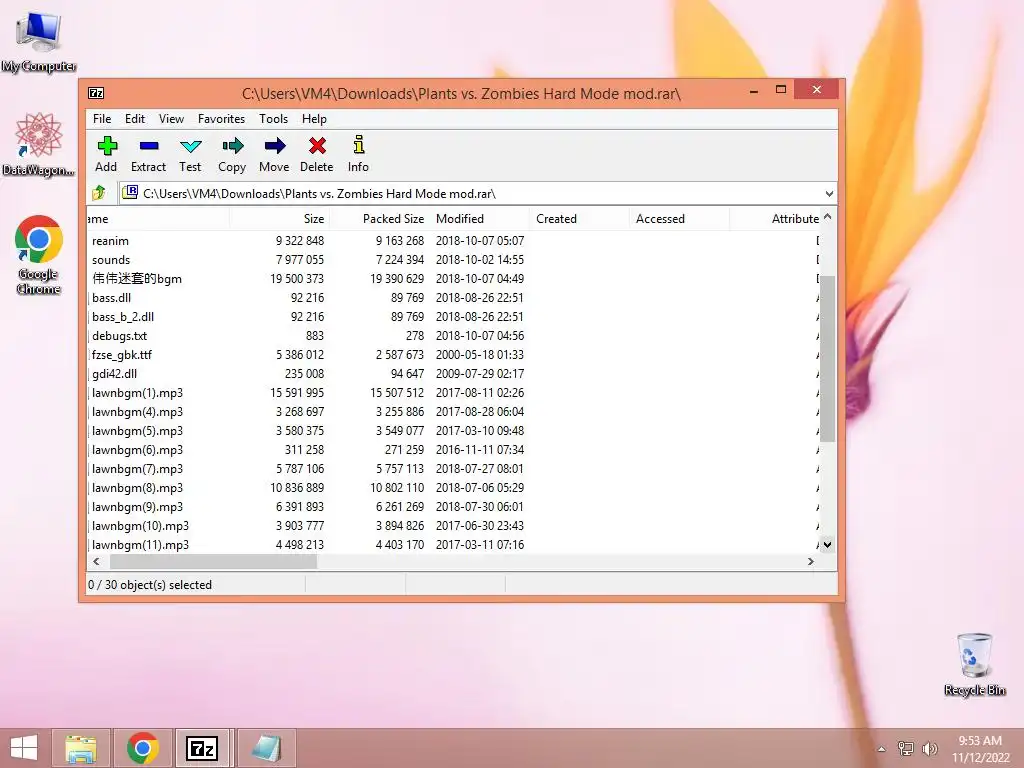The width and height of the screenshot is (1024, 768).
Task: Open the File menu
Action: click(x=102, y=119)
